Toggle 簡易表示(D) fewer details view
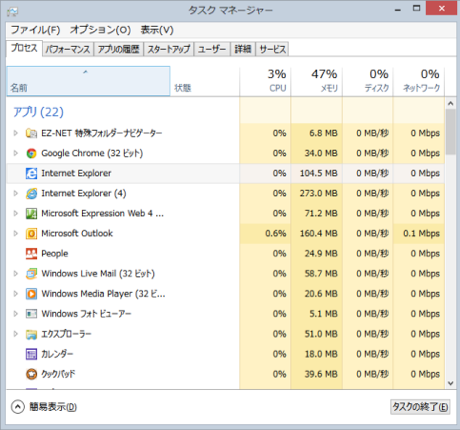This screenshot has height=430, width=460. [44, 407]
